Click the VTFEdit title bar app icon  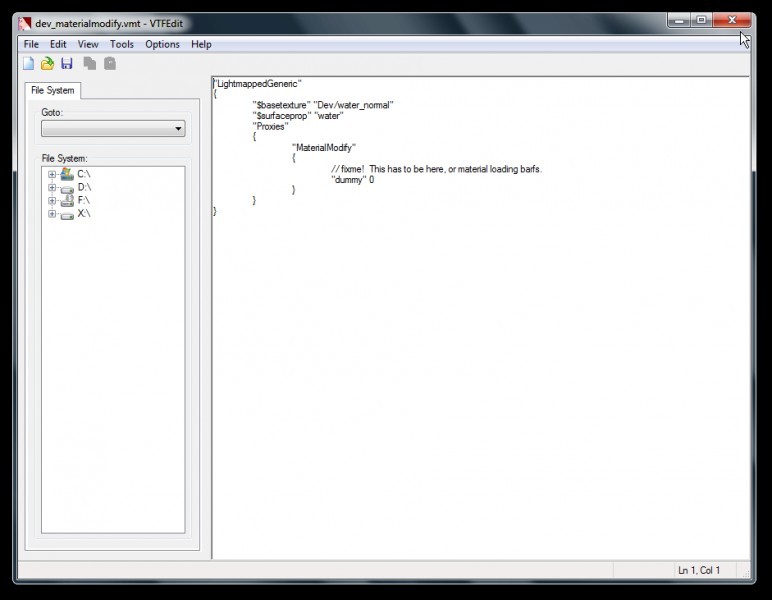tap(25, 24)
